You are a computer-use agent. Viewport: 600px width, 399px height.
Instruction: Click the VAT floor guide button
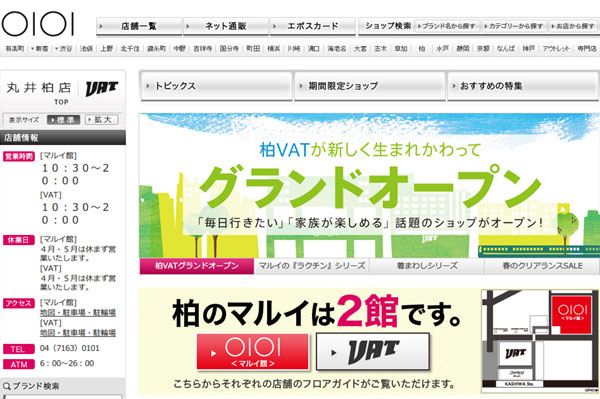tap(373, 352)
